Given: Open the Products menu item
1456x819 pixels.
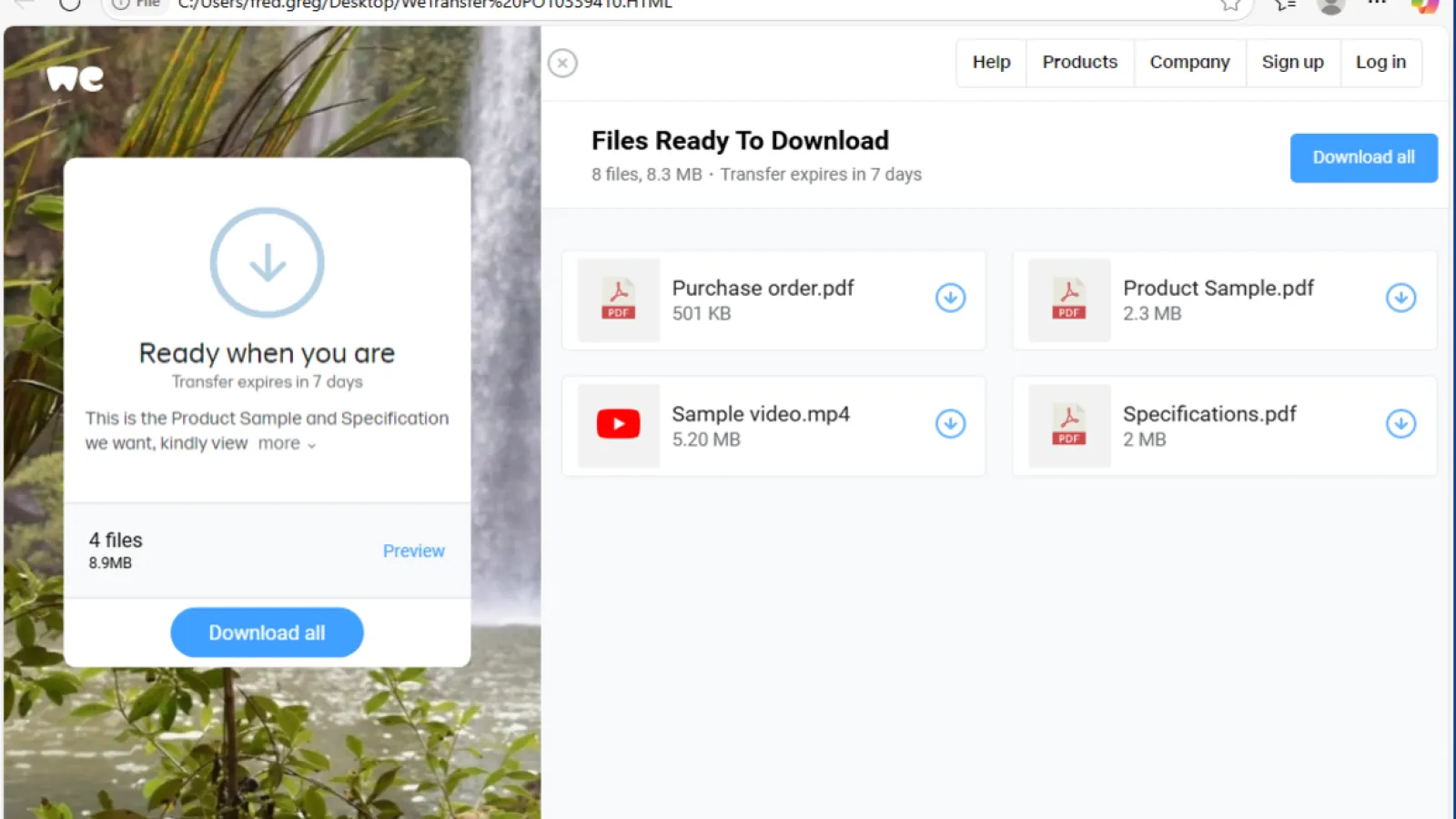Looking at the screenshot, I should point(1079,63).
